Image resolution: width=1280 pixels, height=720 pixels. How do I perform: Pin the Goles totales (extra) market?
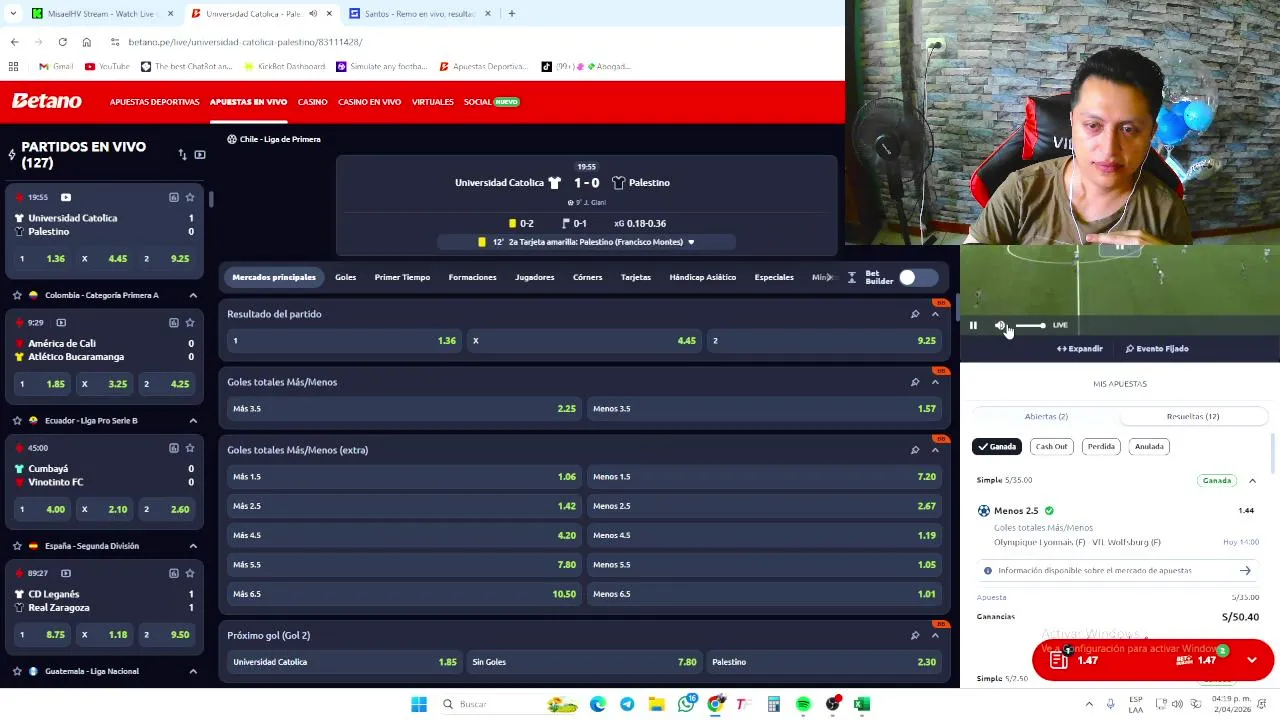[914, 450]
